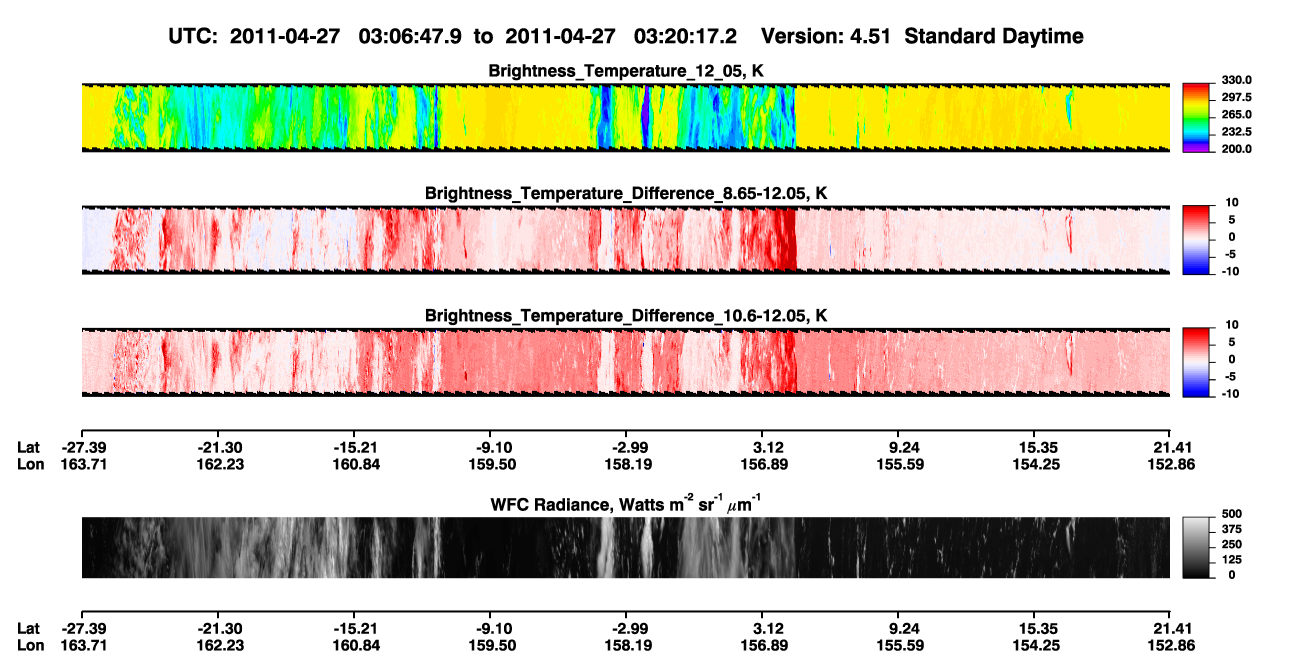Click longitude 158.19 above WFC Radiance panel

point(628,464)
